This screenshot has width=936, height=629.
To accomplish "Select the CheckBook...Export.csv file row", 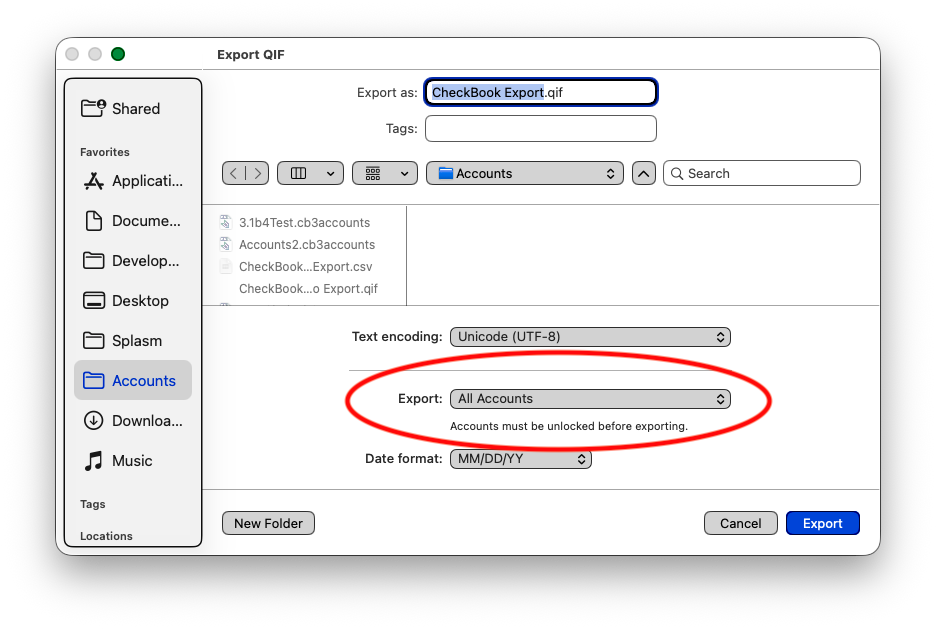I will pos(305,267).
